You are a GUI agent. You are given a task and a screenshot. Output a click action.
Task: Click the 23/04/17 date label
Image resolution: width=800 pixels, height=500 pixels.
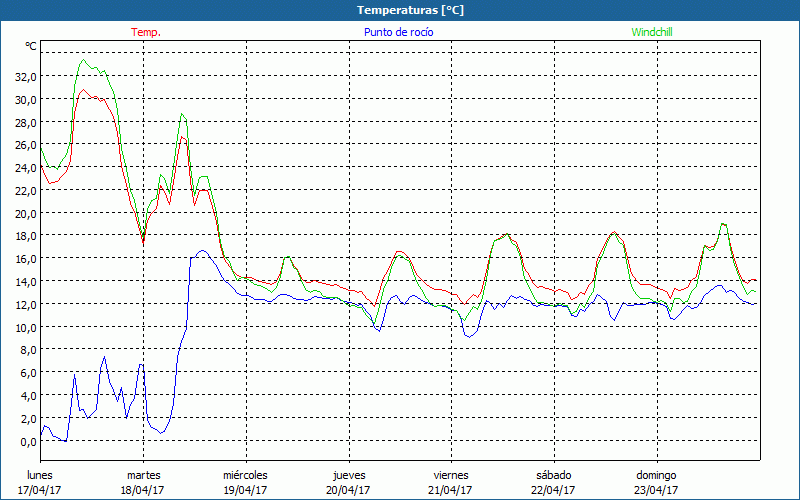[656, 490]
